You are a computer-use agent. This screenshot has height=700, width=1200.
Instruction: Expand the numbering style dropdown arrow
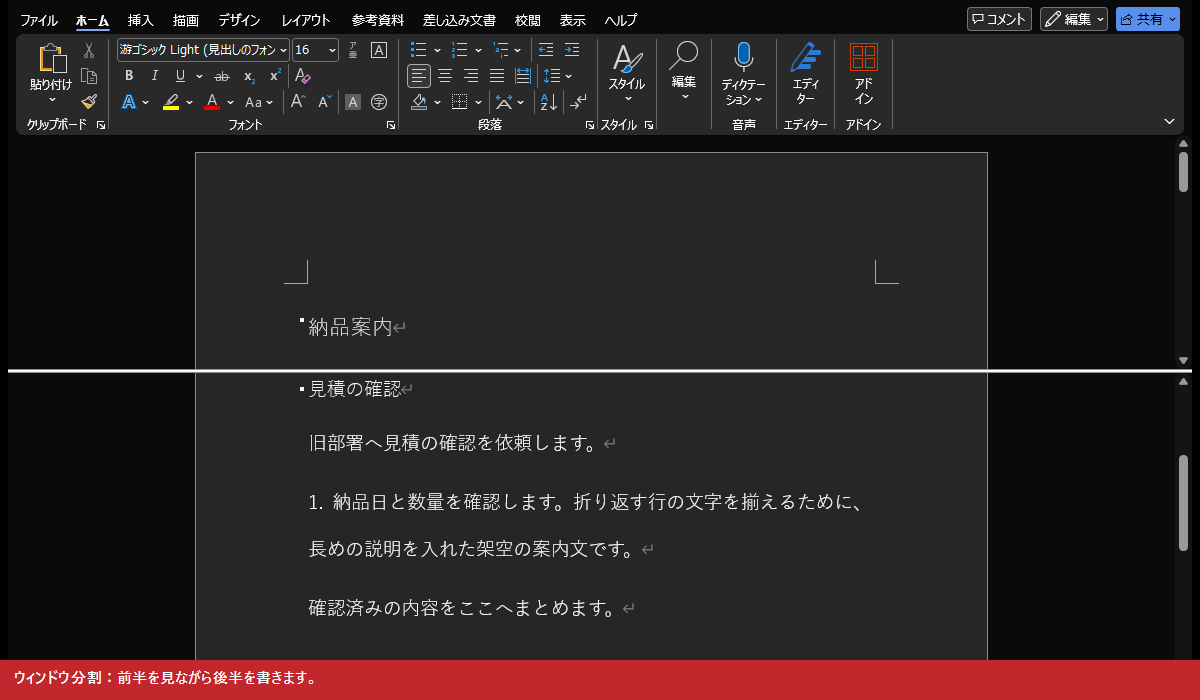click(478, 50)
